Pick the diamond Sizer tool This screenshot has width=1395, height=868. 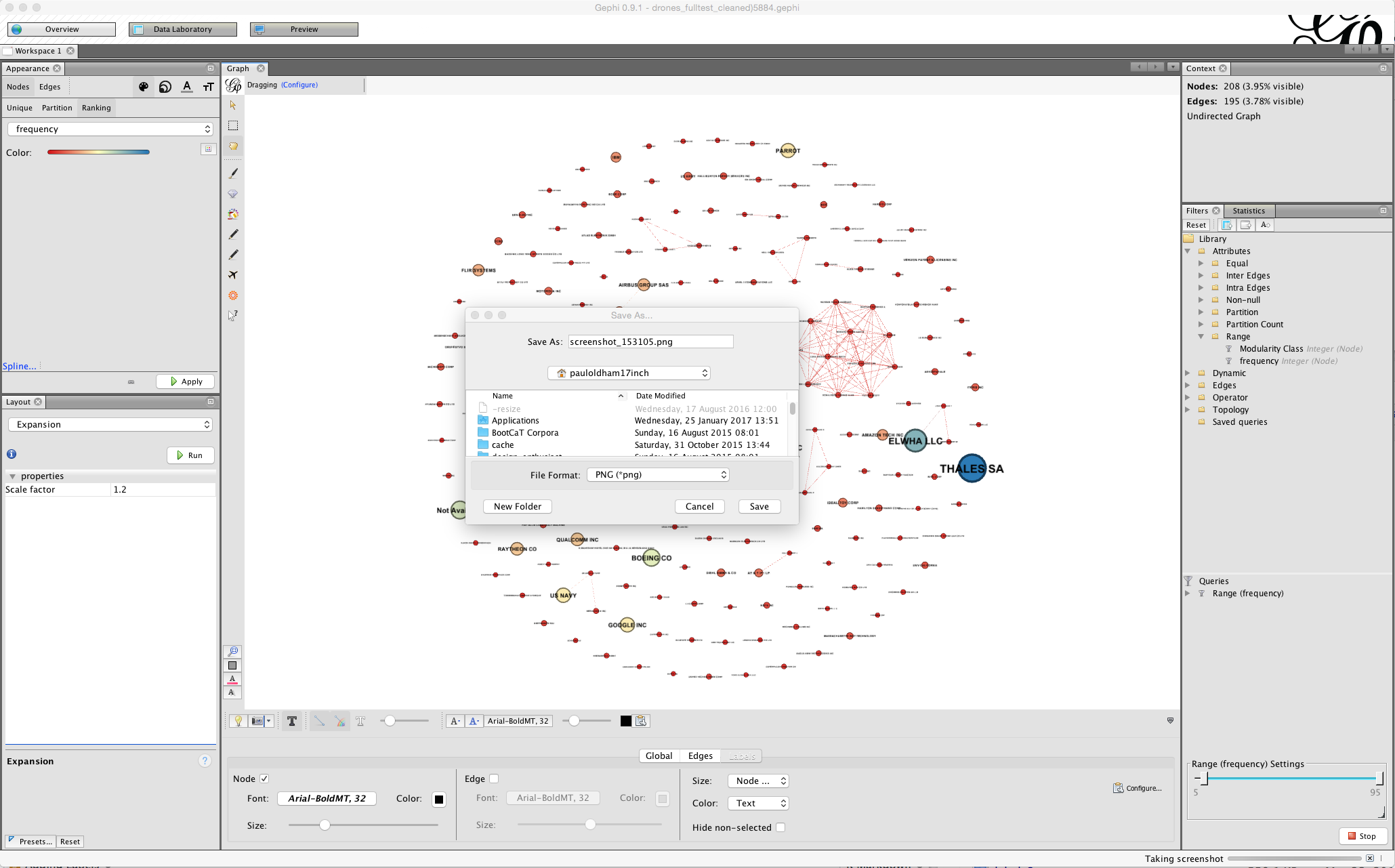(x=233, y=194)
